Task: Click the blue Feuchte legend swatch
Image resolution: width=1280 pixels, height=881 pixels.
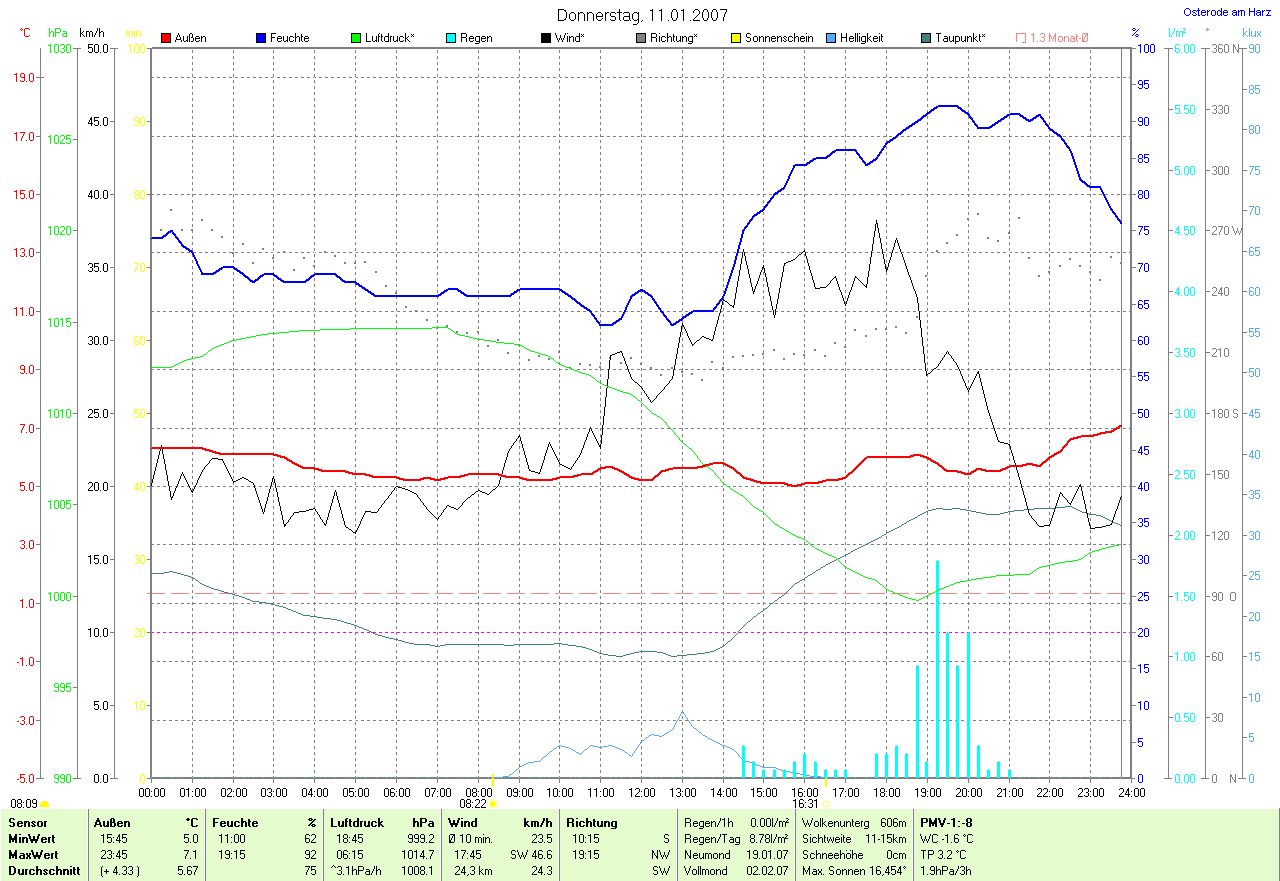Action: click(x=261, y=38)
